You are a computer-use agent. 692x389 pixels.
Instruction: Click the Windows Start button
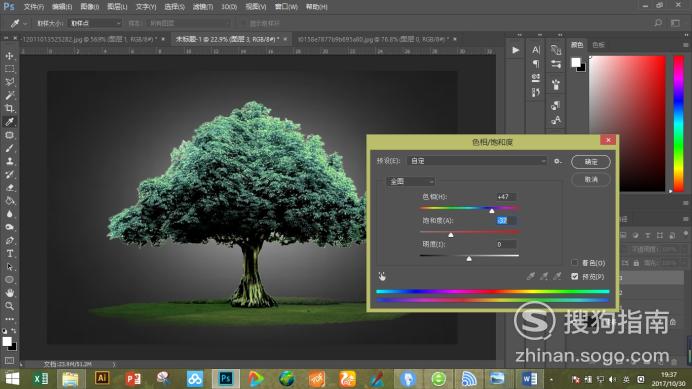pyautogui.click(x=12, y=379)
